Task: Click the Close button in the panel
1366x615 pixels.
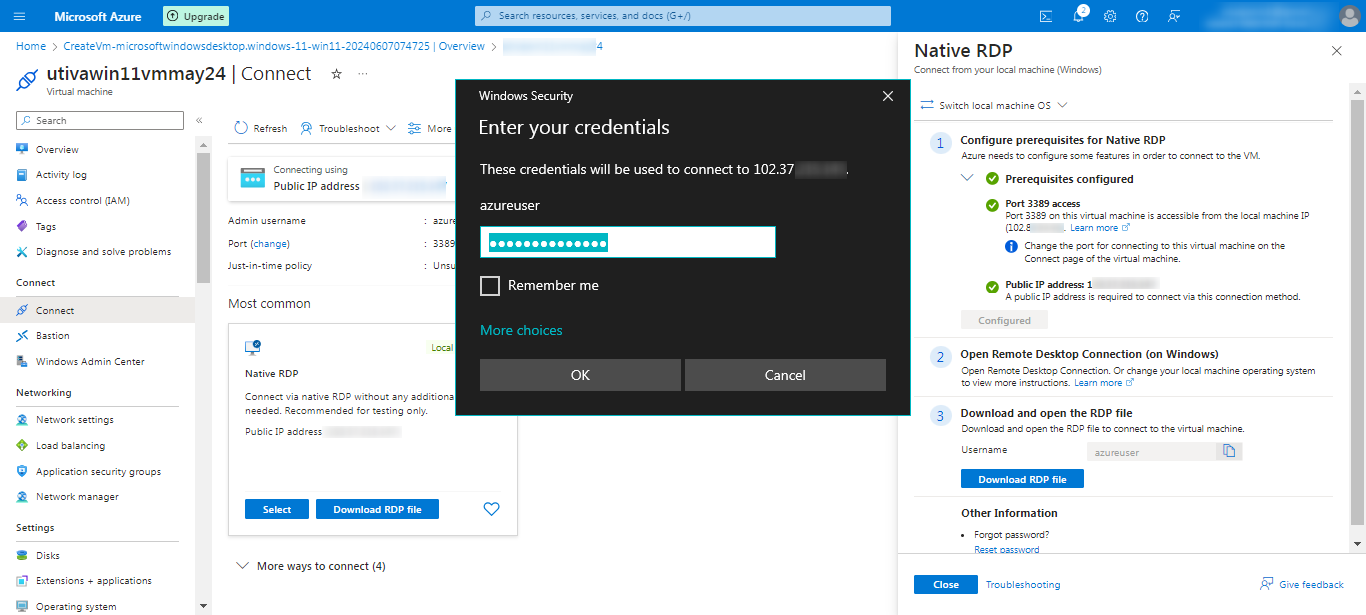Action: tap(946, 585)
